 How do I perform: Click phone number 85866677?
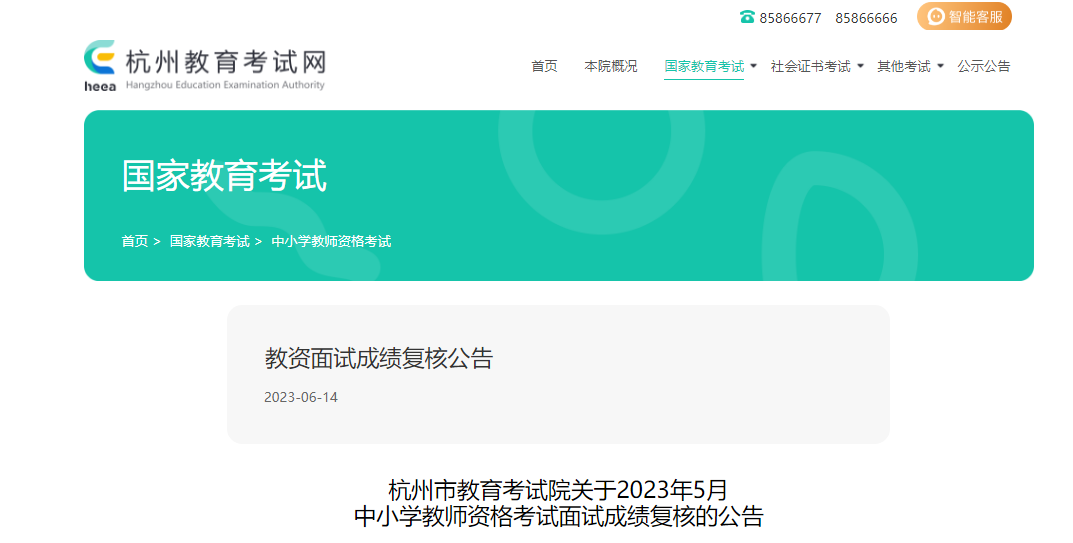point(790,18)
